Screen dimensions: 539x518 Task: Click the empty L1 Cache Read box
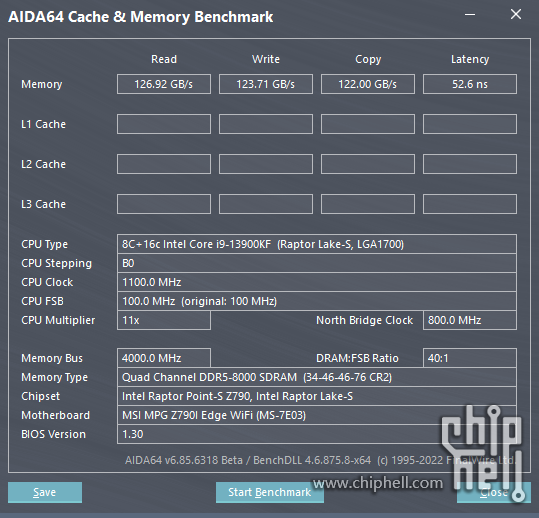pyautogui.click(x=164, y=124)
